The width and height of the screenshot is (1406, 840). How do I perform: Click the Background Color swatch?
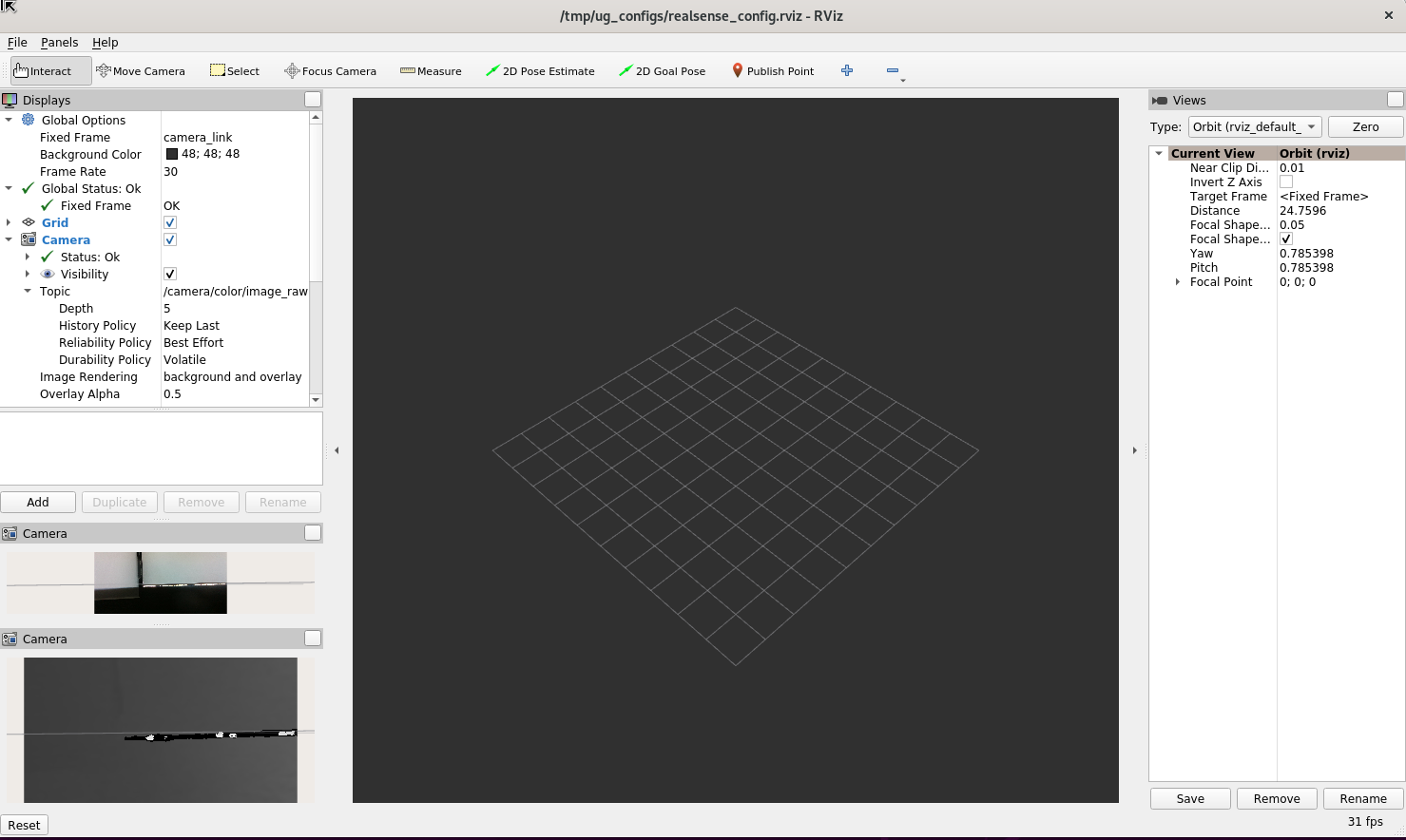[172, 155]
